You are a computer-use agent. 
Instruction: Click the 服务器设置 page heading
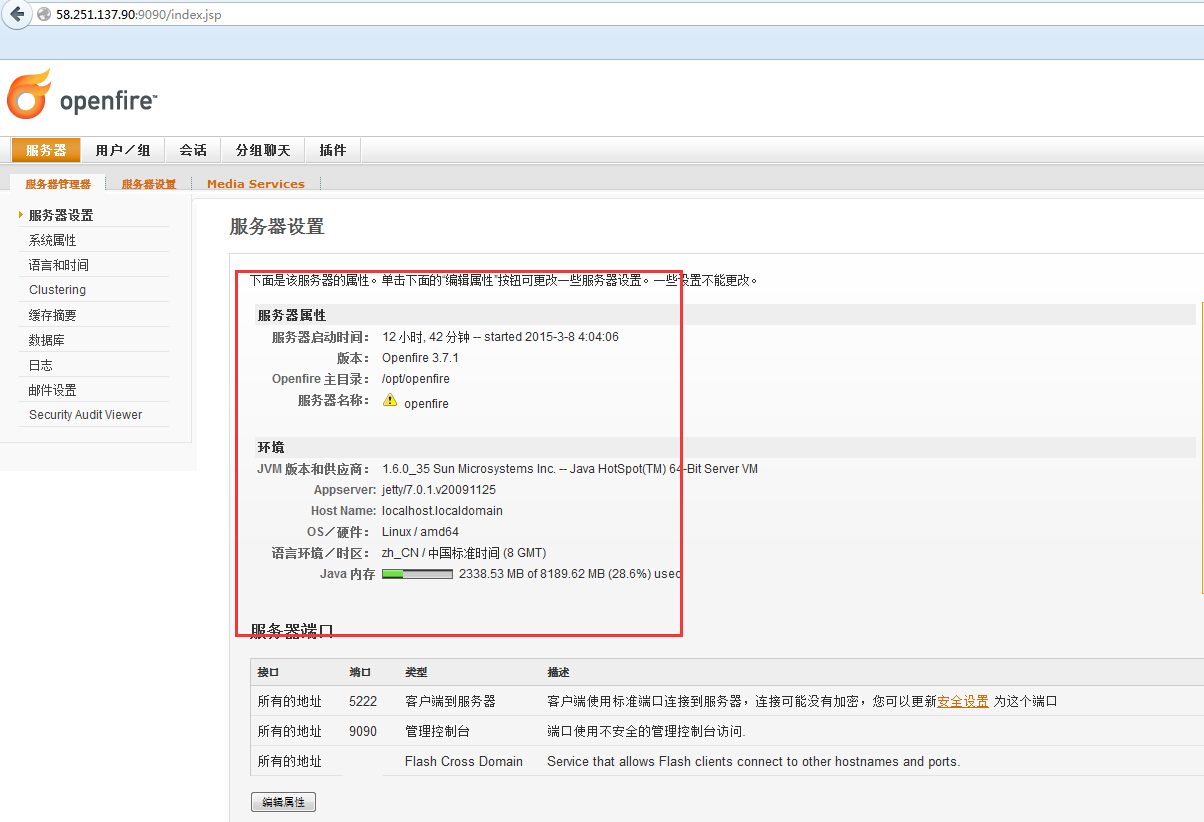277,227
